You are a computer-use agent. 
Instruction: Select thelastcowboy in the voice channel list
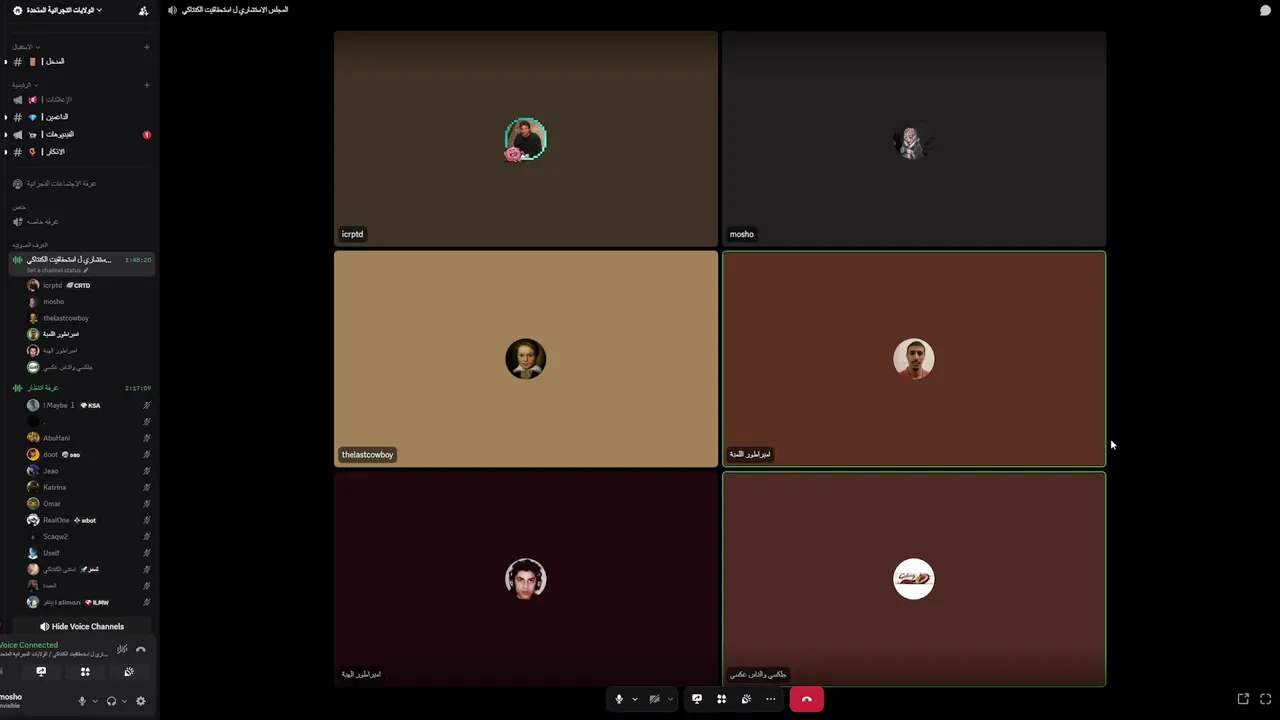88,318
